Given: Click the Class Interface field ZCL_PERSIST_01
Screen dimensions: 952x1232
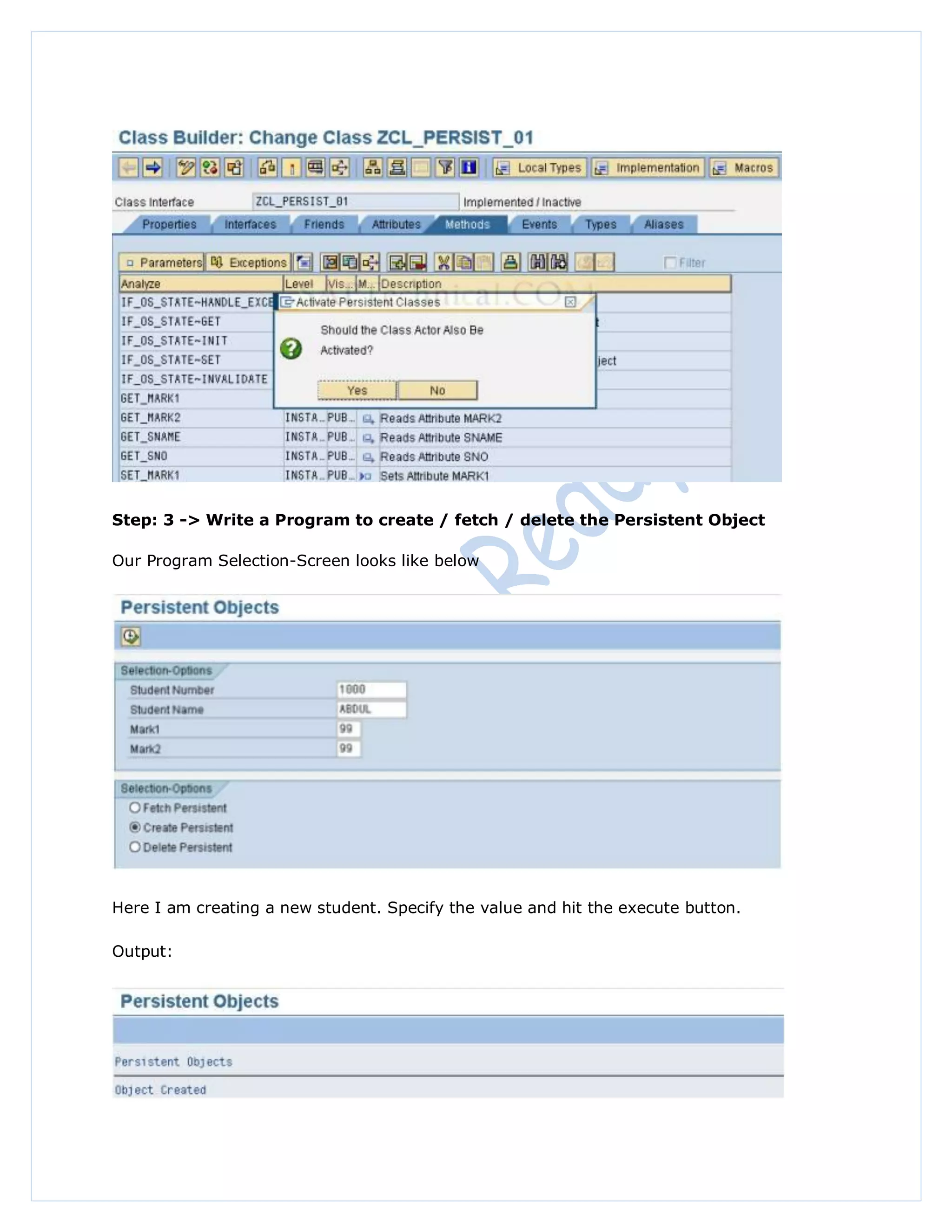Looking at the screenshot, I should pos(356,201).
